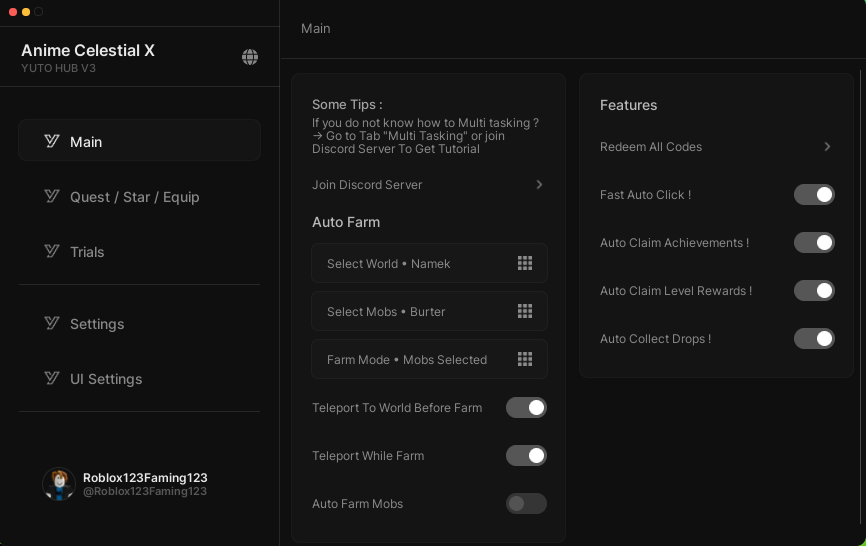Open the Settings tab

(x=139, y=324)
